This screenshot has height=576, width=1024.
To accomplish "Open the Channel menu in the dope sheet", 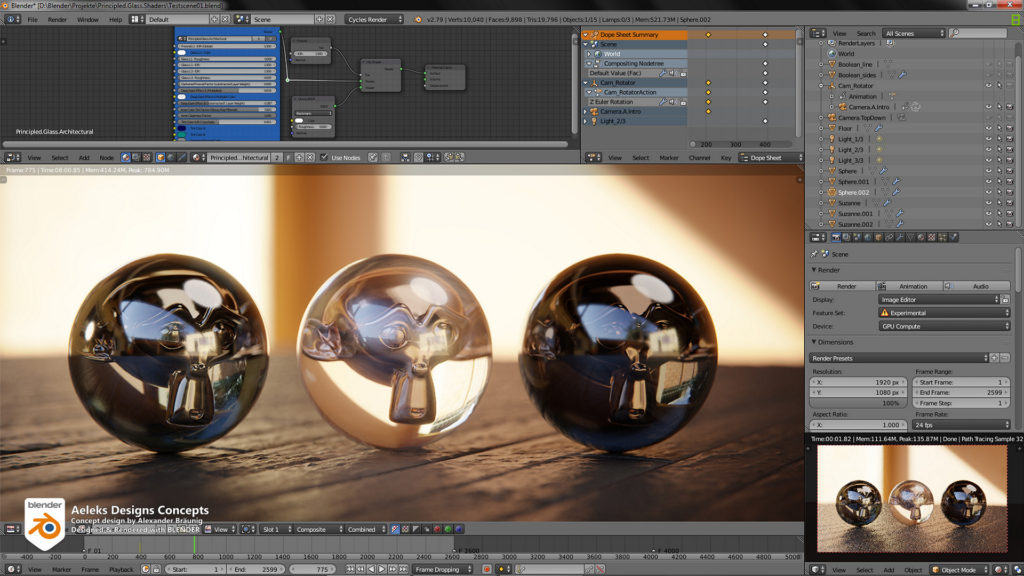I will [x=699, y=157].
